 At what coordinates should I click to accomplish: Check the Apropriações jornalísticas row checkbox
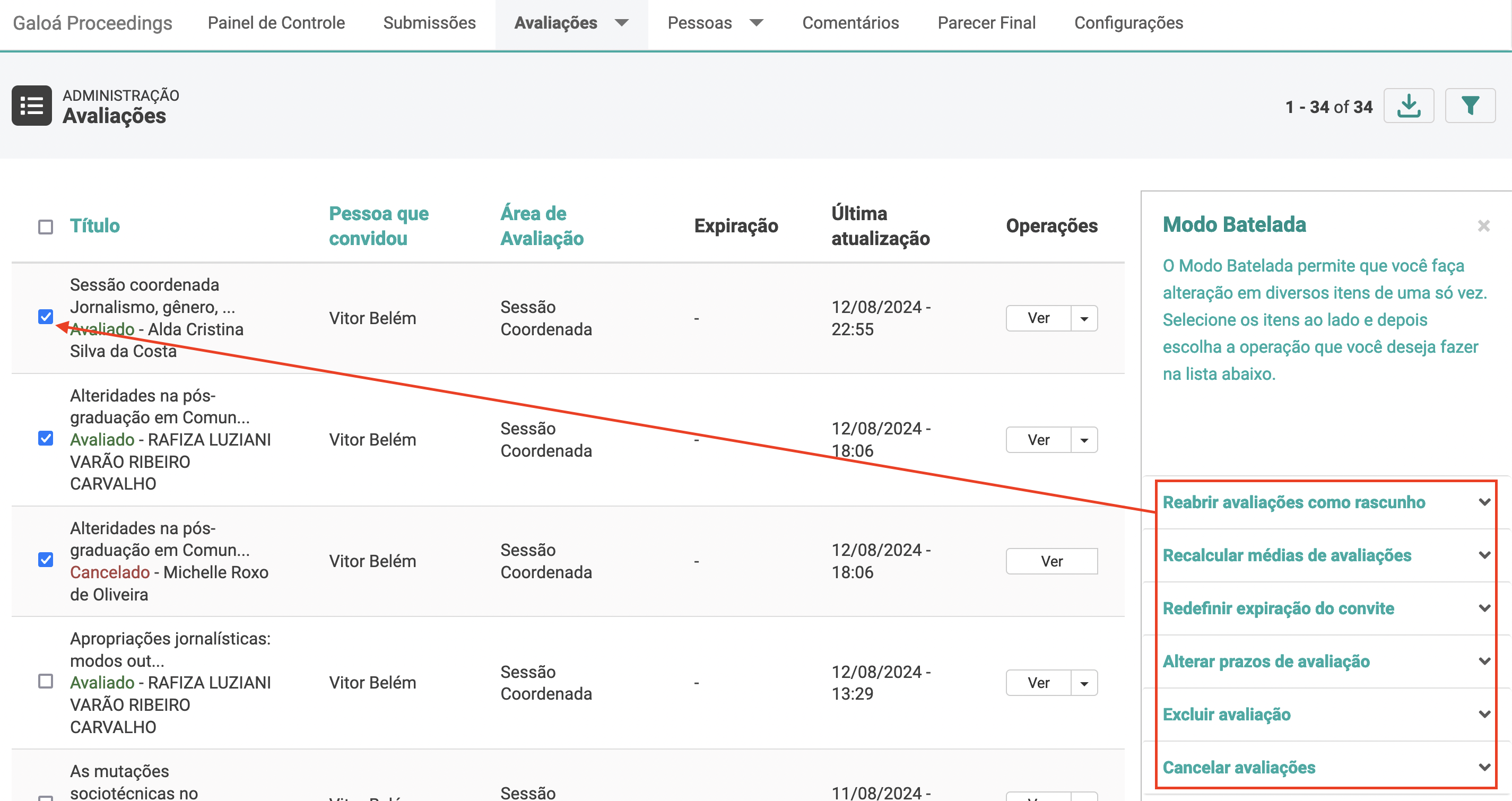46,681
